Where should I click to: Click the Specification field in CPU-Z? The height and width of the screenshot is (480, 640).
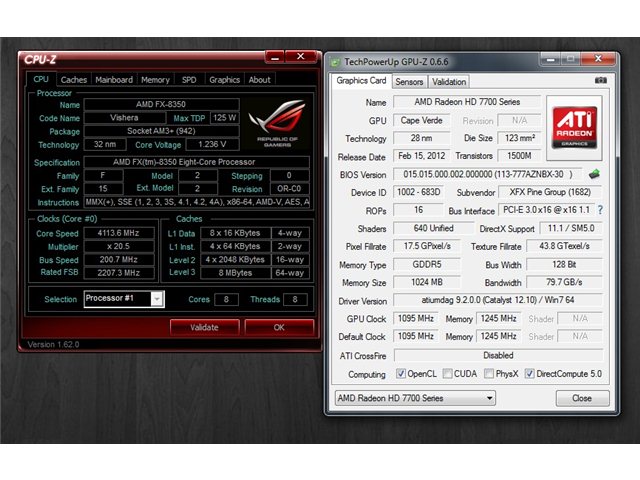point(196,162)
